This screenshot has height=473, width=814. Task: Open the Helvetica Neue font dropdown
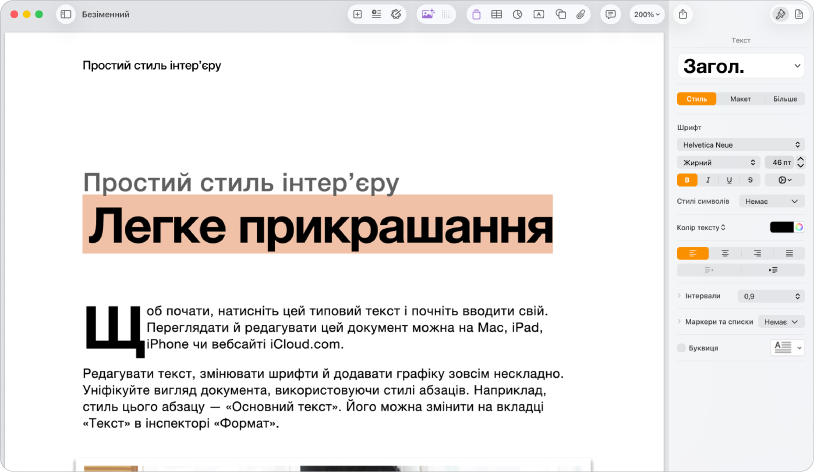pos(741,145)
